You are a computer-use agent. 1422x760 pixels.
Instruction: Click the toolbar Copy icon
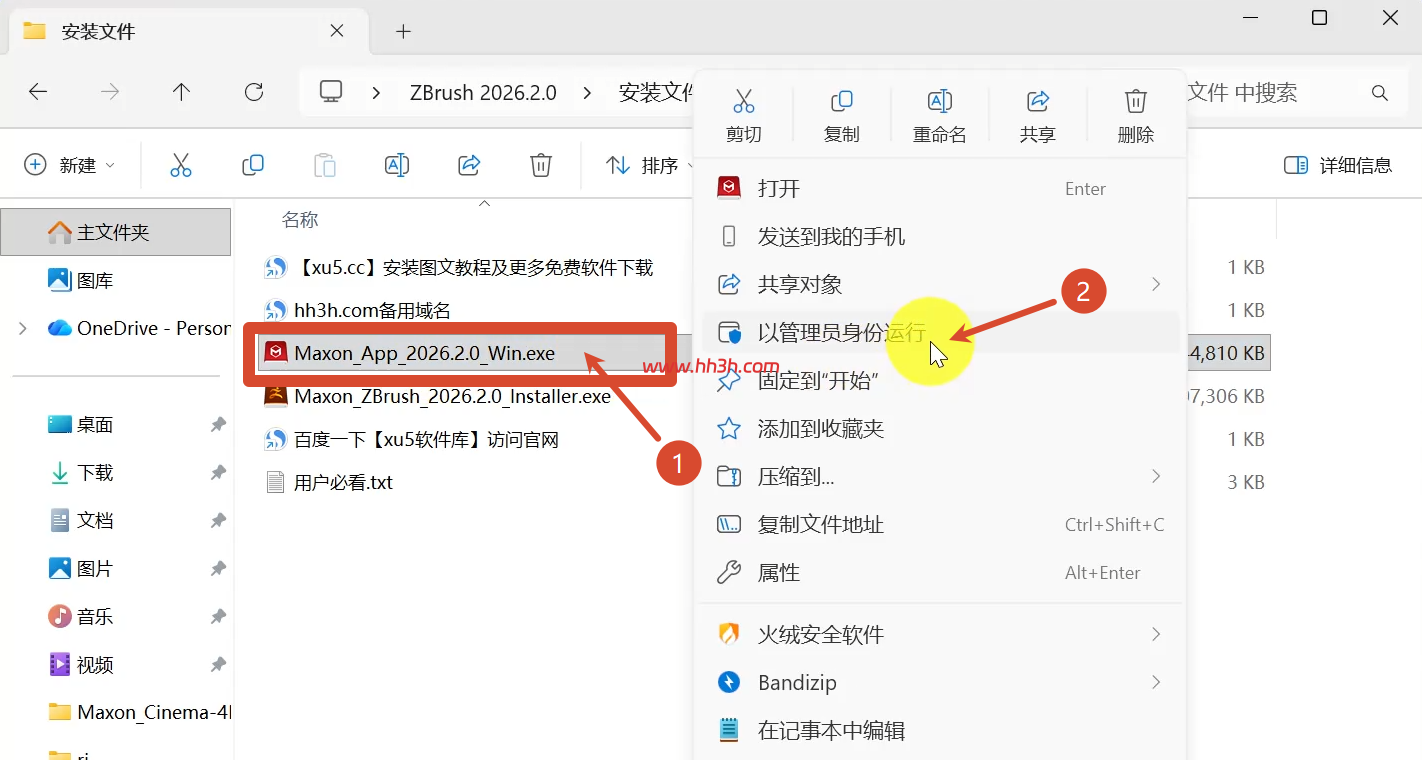tap(253, 165)
